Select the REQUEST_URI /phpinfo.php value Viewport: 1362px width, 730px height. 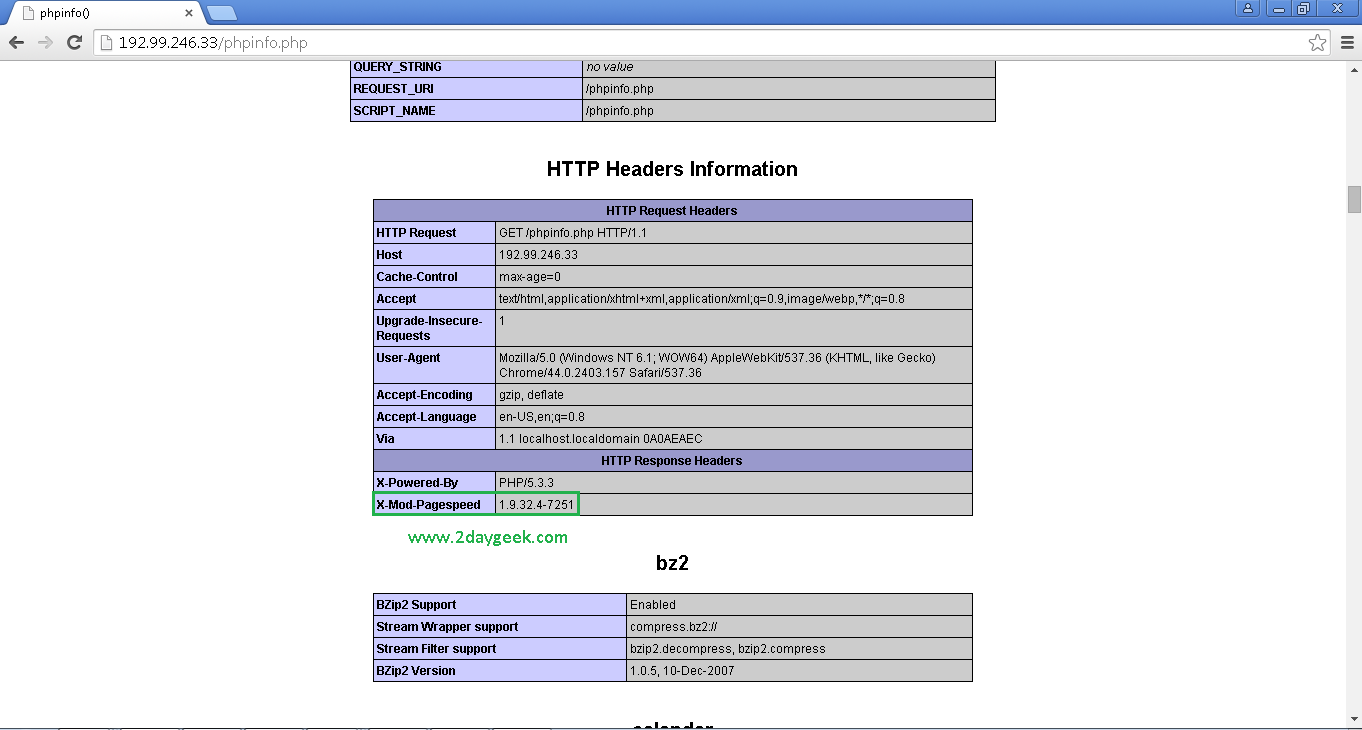tap(620, 89)
